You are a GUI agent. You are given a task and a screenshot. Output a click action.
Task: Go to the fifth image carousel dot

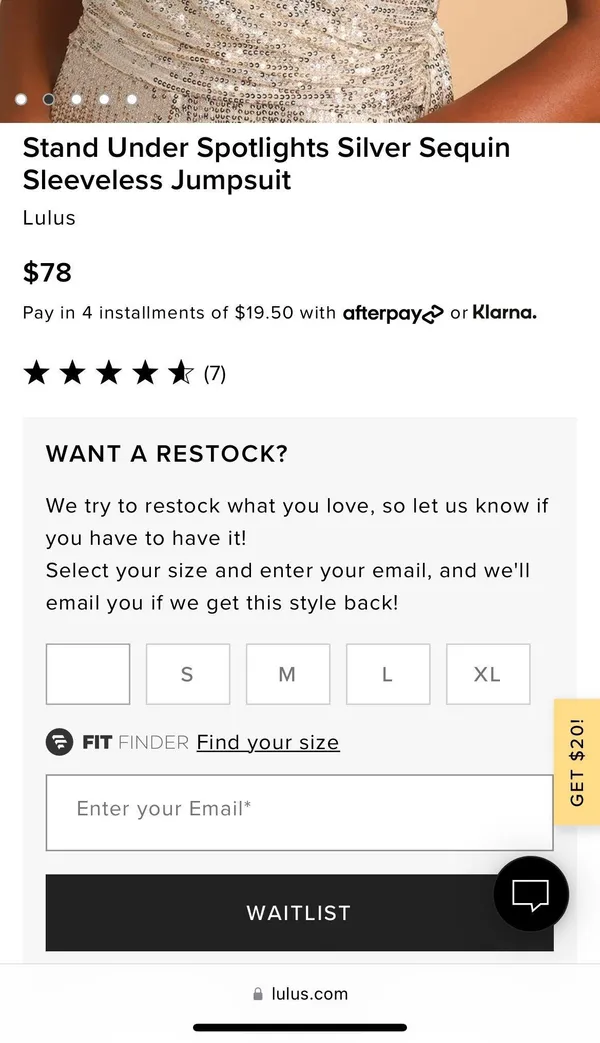(x=132, y=99)
